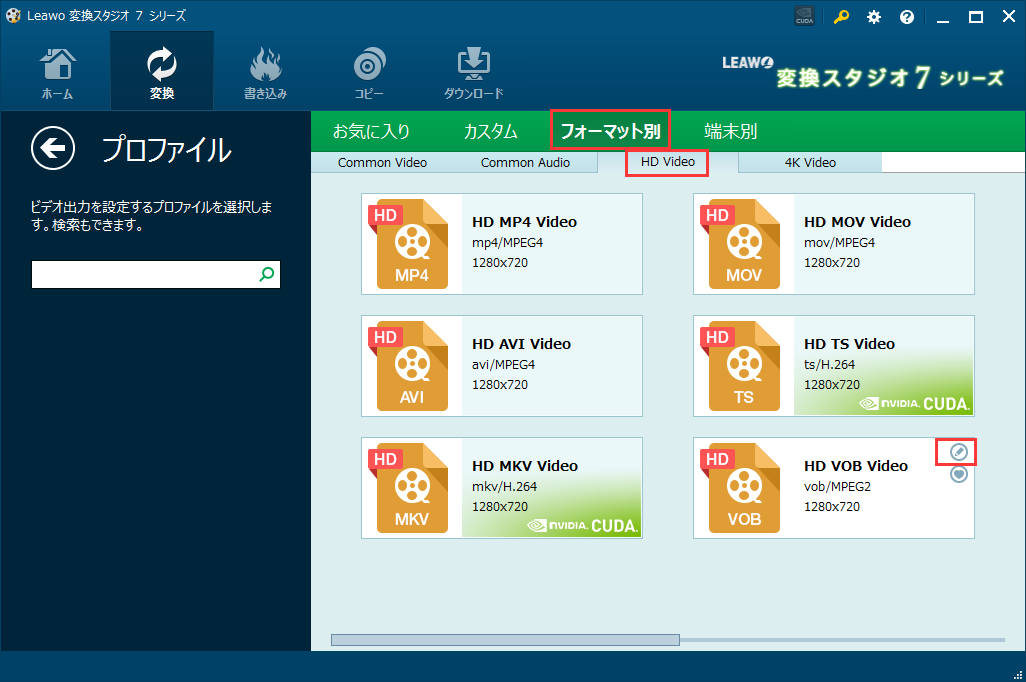Add HD VOB Video to favorites with heart icon

pyautogui.click(x=958, y=475)
